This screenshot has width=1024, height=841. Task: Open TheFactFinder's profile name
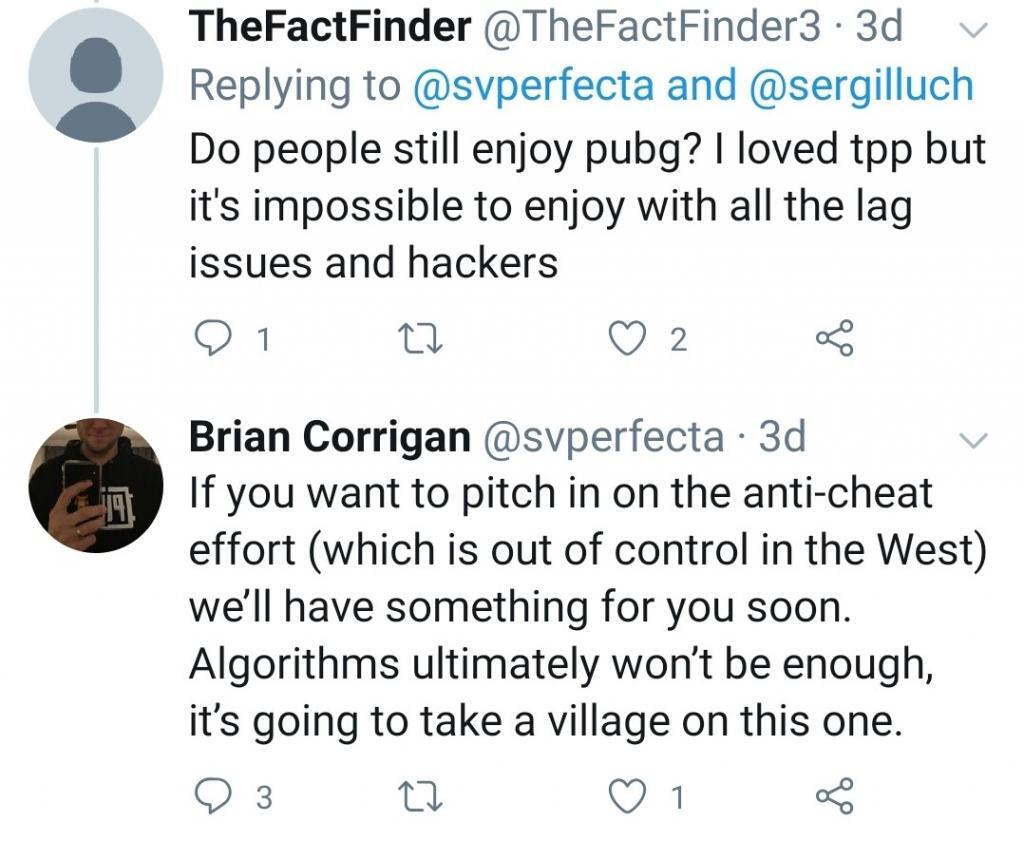330,28
